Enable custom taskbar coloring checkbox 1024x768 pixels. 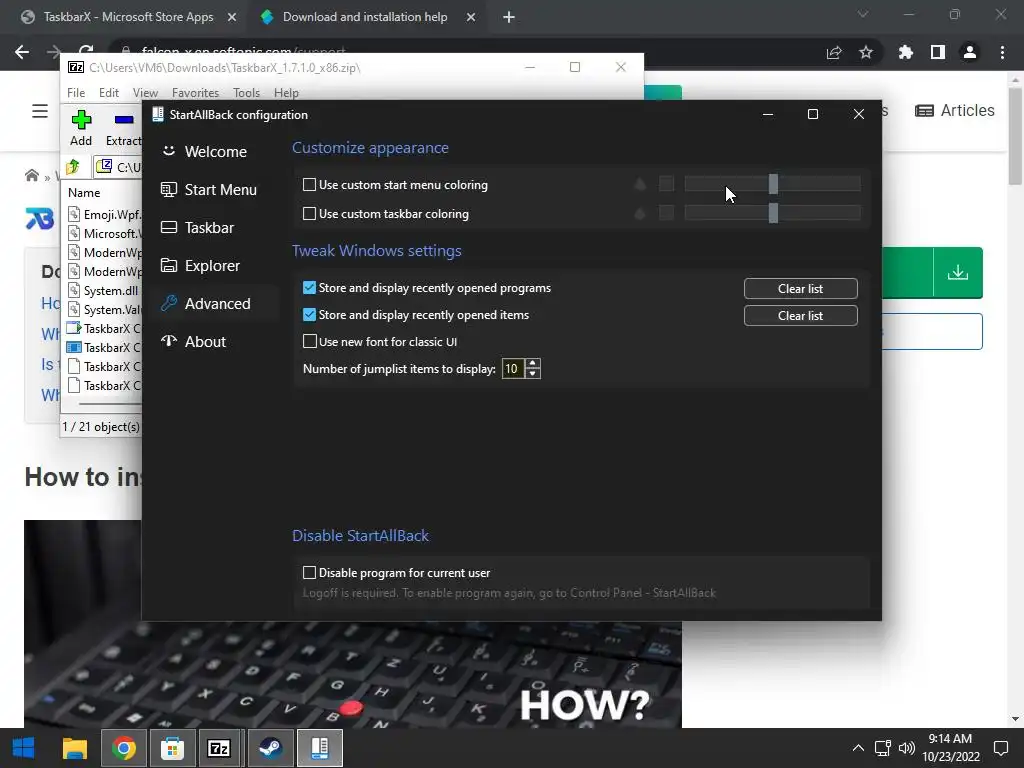(x=310, y=214)
